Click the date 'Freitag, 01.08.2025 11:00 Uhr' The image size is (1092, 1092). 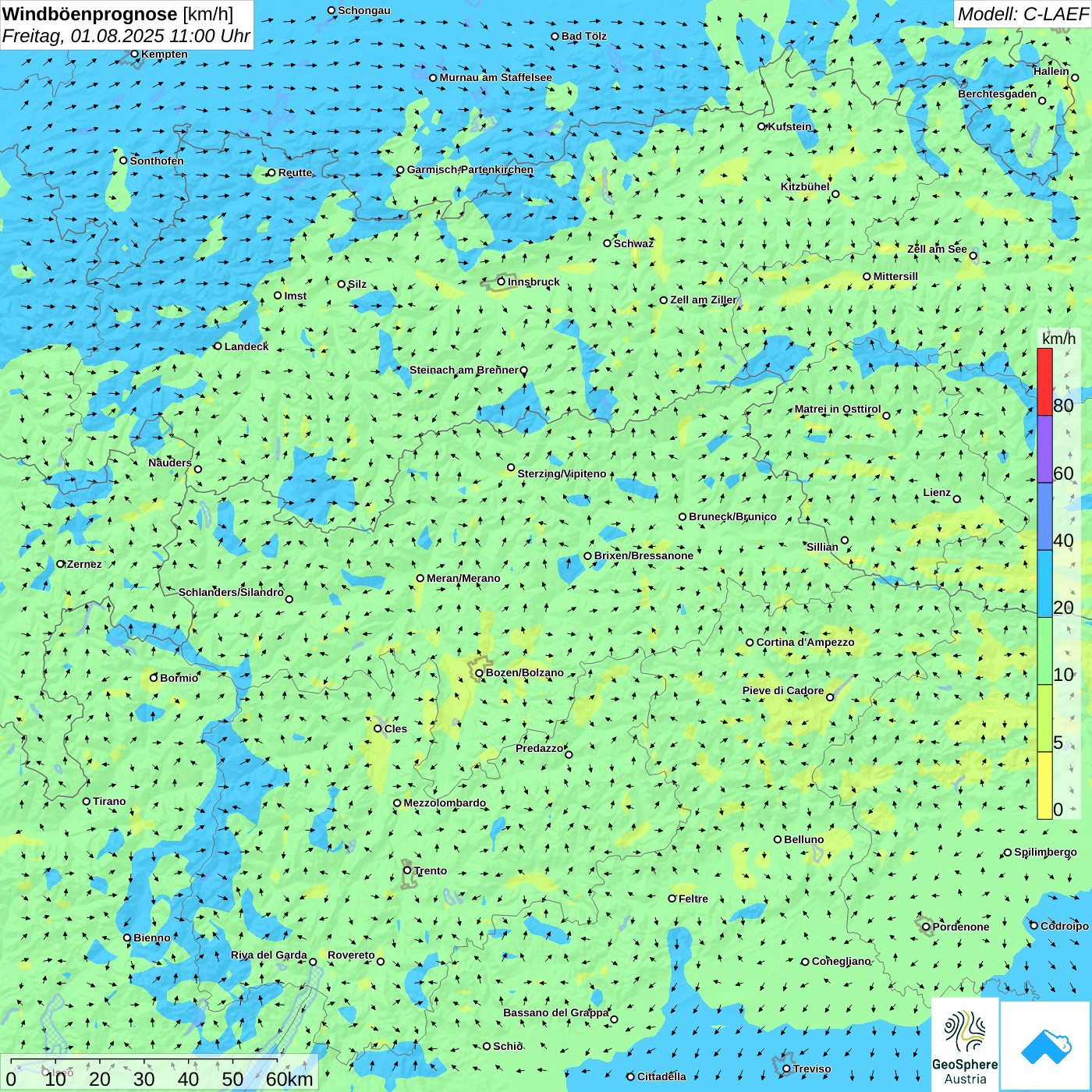click(126, 36)
